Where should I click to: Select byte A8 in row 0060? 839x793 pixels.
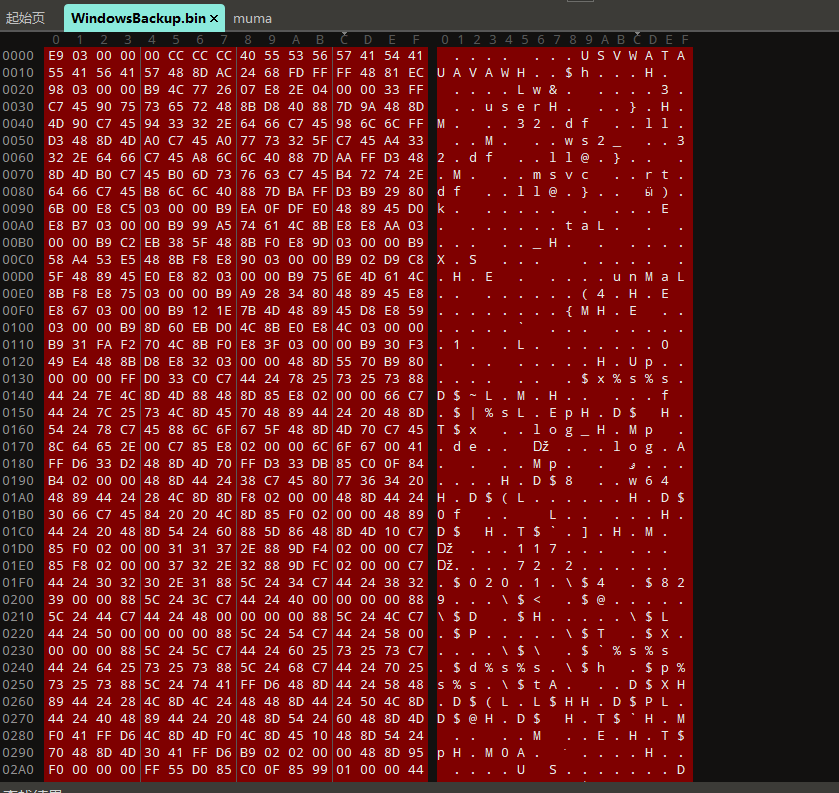[200, 158]
